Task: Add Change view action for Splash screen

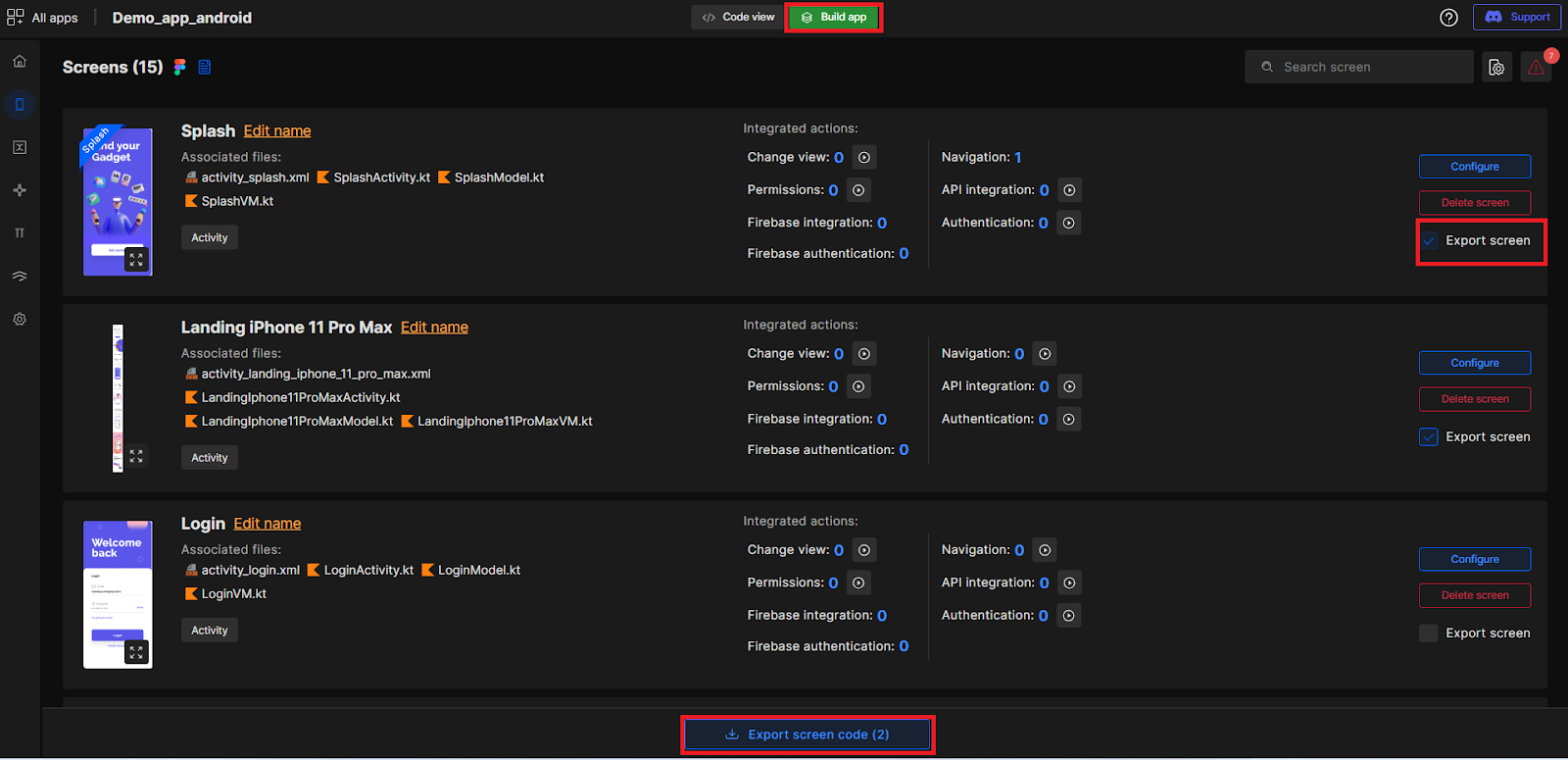Action: pyautogui.click(x=863, y=158)
